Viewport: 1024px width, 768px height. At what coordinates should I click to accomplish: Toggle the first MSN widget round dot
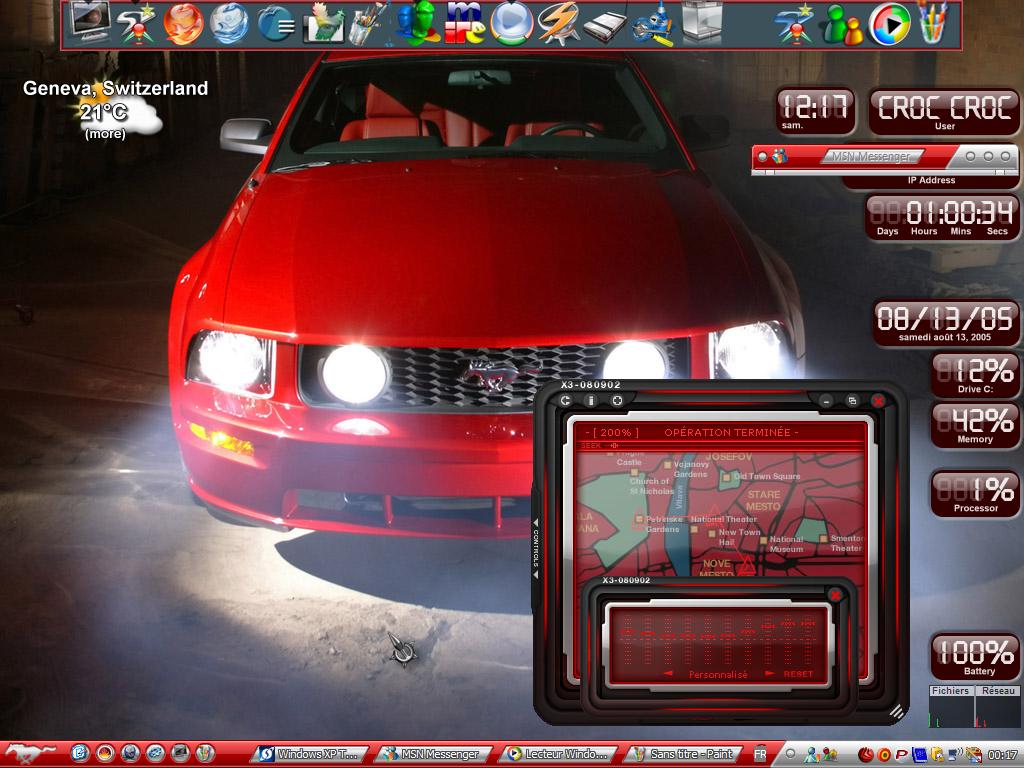tap(762, 157)
